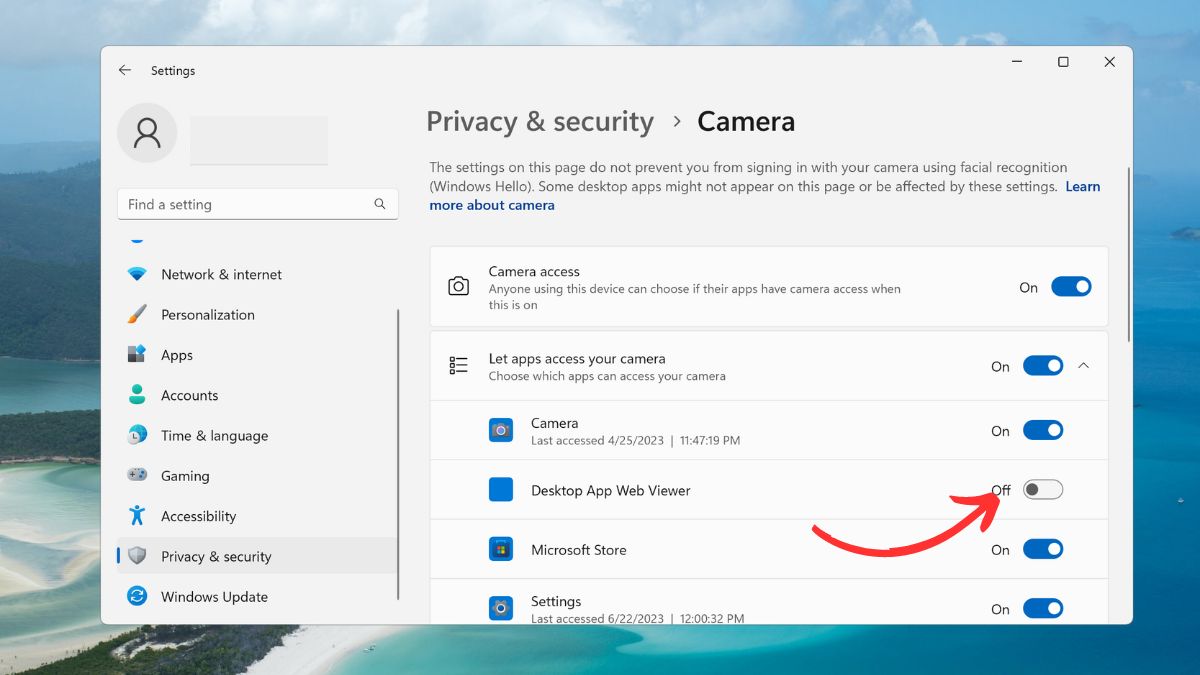Enable Desktop App Web Viewer toggle
The image size is (1200, 675).
coord(1043,490)
